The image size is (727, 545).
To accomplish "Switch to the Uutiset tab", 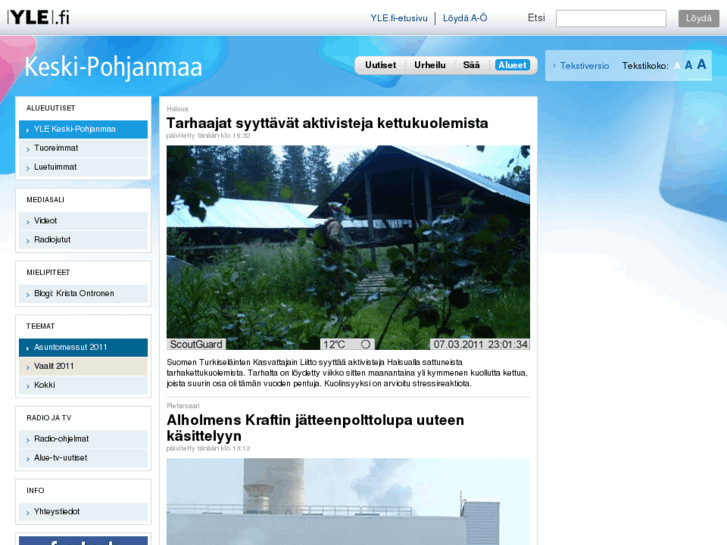I will [380, 65].
